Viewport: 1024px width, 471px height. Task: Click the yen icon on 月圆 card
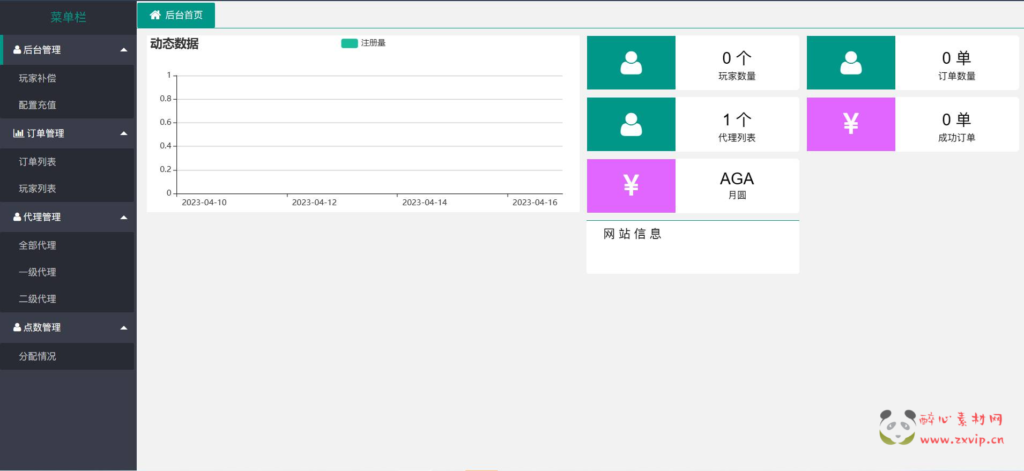631,185
